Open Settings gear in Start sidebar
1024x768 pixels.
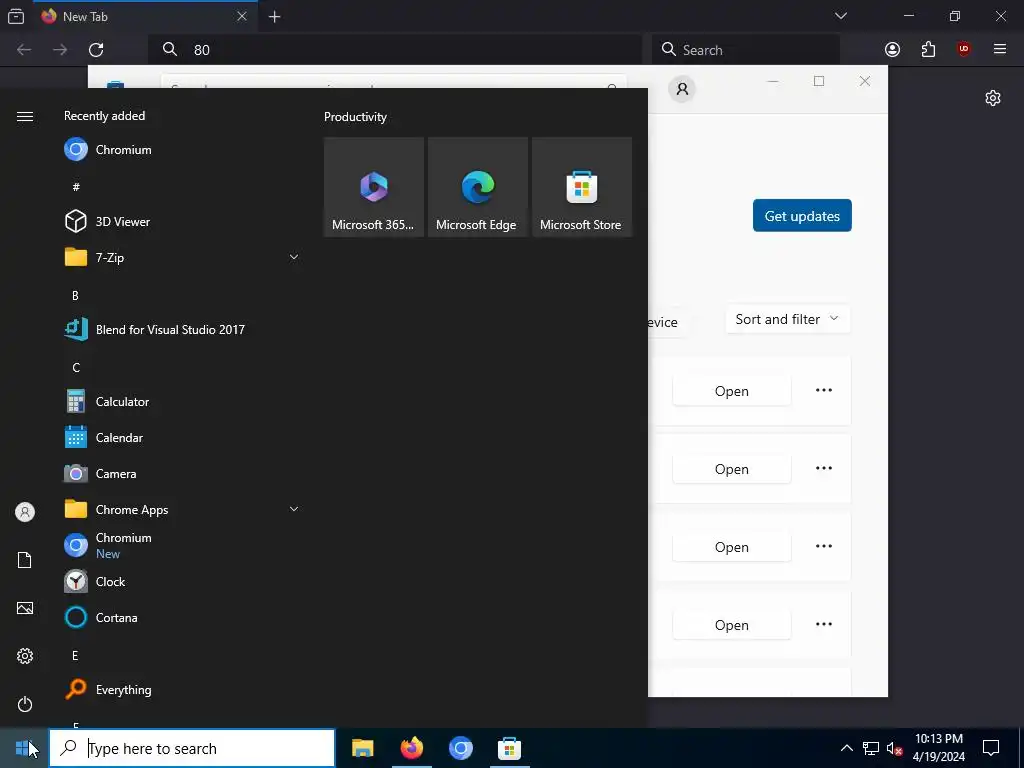pos(25,656)
